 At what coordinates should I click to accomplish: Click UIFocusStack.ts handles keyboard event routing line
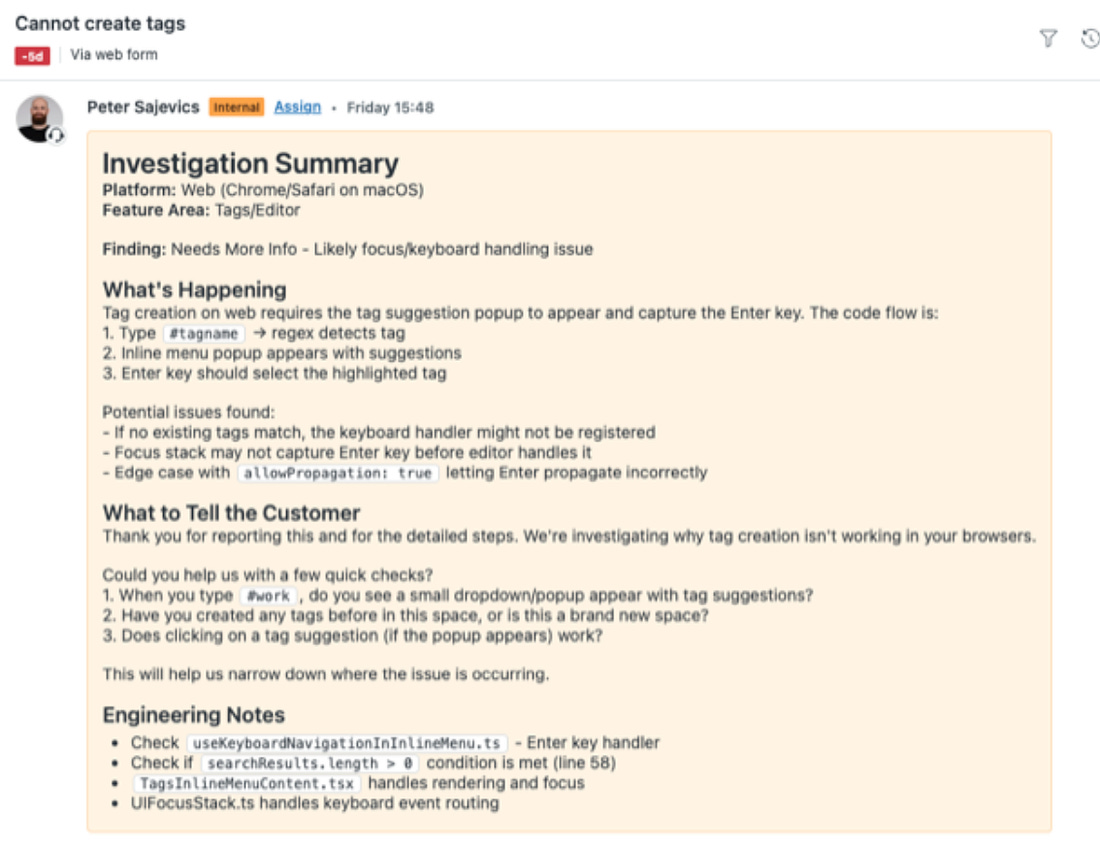pyautogui.click(x=315, y=803)
